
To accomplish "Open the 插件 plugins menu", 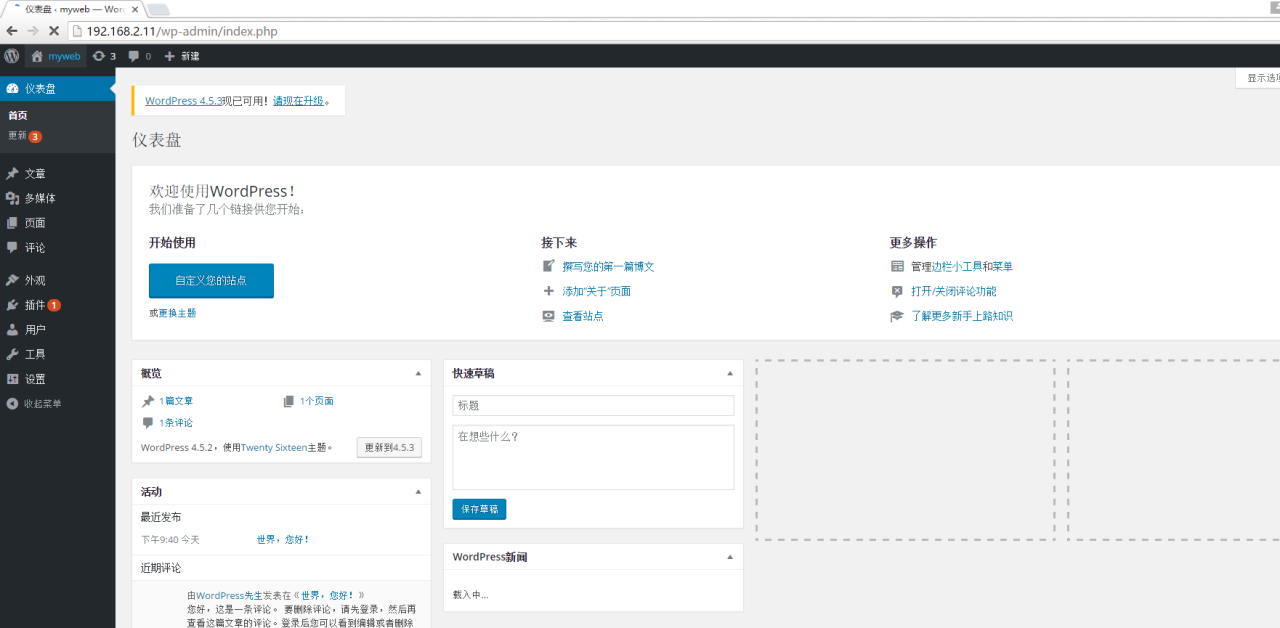I will tap(35, 305).
